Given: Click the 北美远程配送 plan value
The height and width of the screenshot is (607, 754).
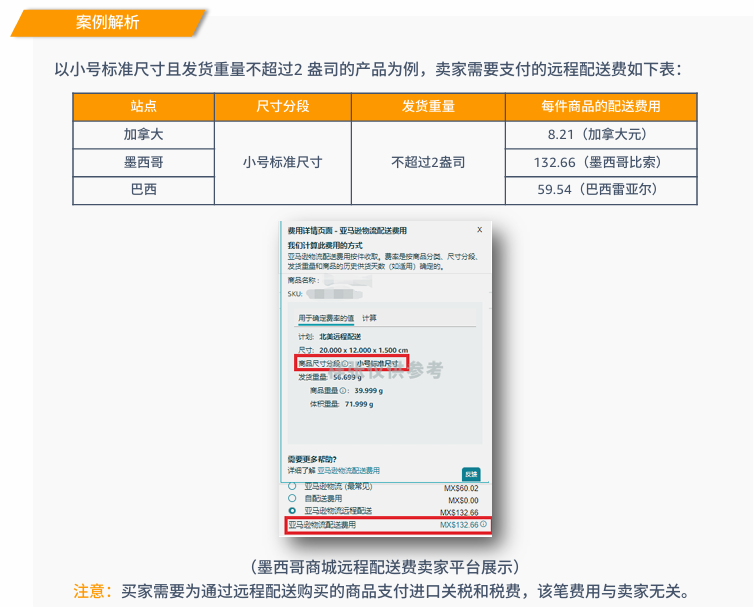Looking at the screenshot, I should coord(340,337).
